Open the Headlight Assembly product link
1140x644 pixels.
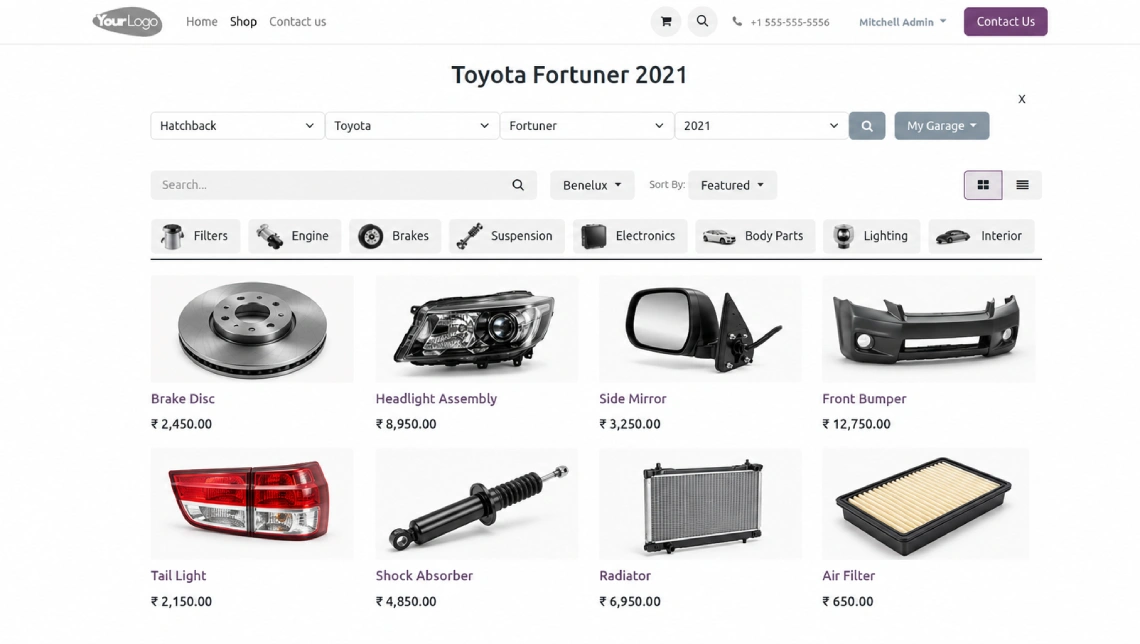point(436,398)
